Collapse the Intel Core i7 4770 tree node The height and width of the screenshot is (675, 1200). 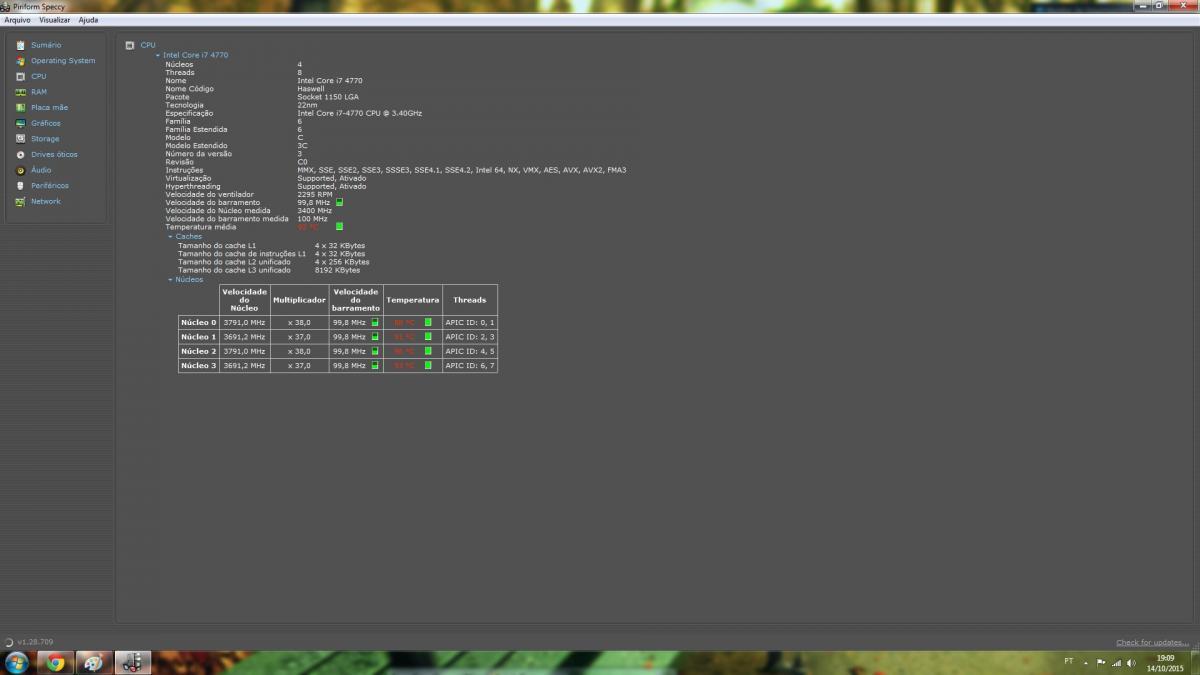click(158, 55)
